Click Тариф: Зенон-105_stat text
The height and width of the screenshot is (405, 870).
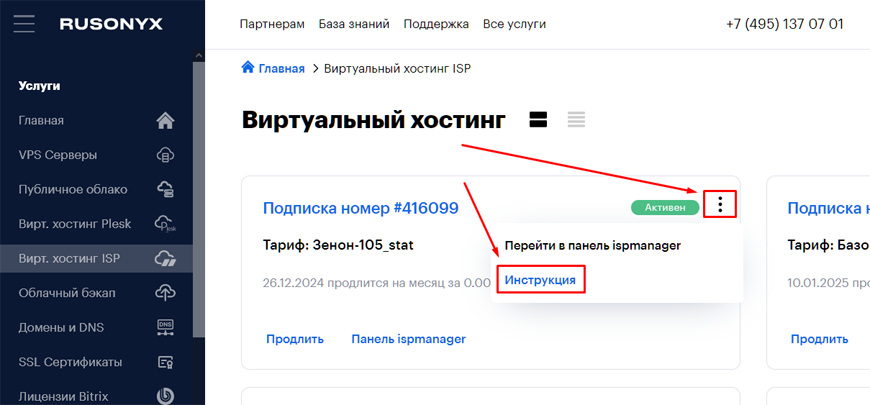(x=338, y=245)
